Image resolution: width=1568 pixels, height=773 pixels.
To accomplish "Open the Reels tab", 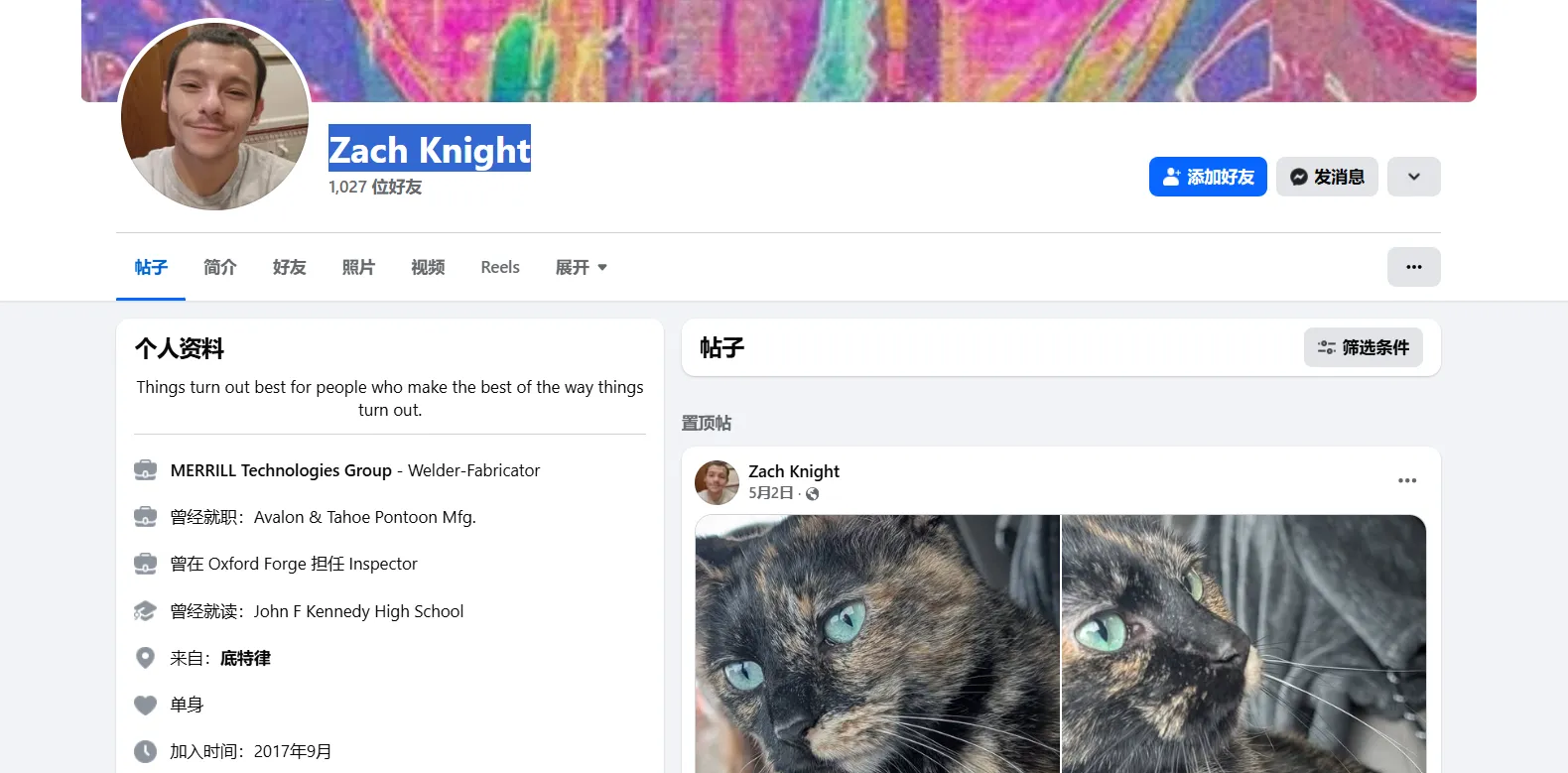I will pyautogui.click(x=500, y=267).
